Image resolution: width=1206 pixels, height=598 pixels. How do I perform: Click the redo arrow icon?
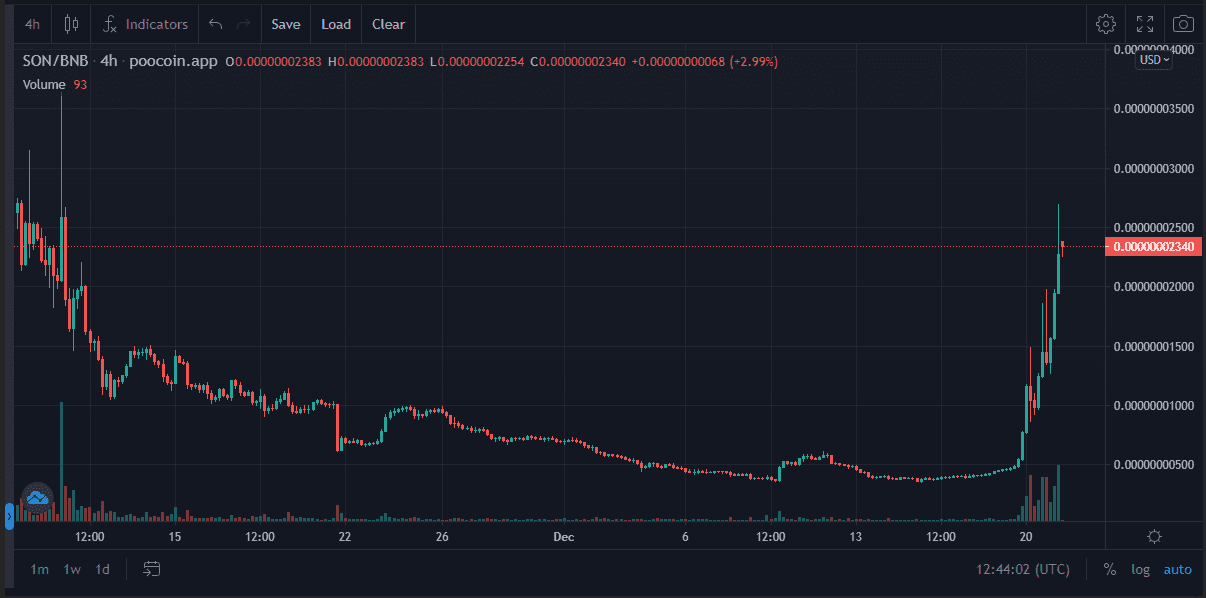click(x=243, y=23)
